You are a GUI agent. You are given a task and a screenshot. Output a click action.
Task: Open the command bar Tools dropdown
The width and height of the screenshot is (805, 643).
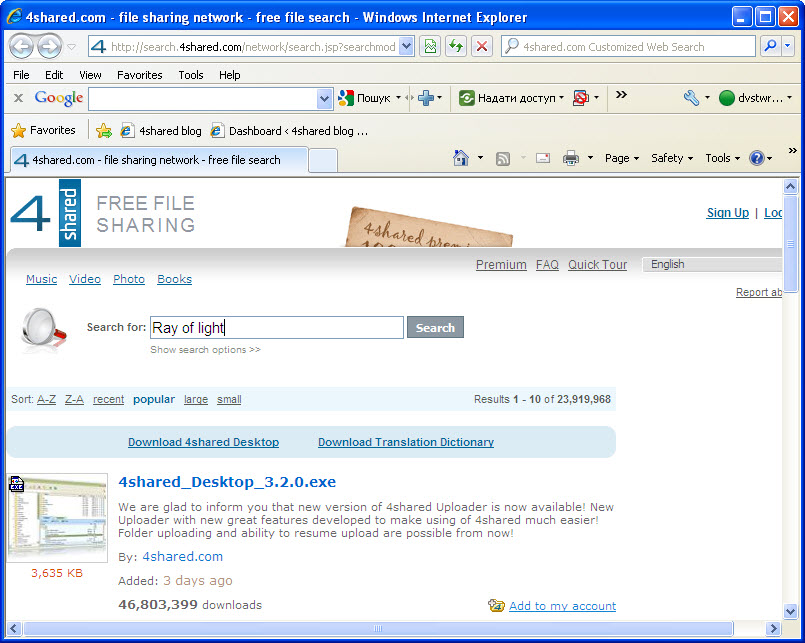[722, 158]
